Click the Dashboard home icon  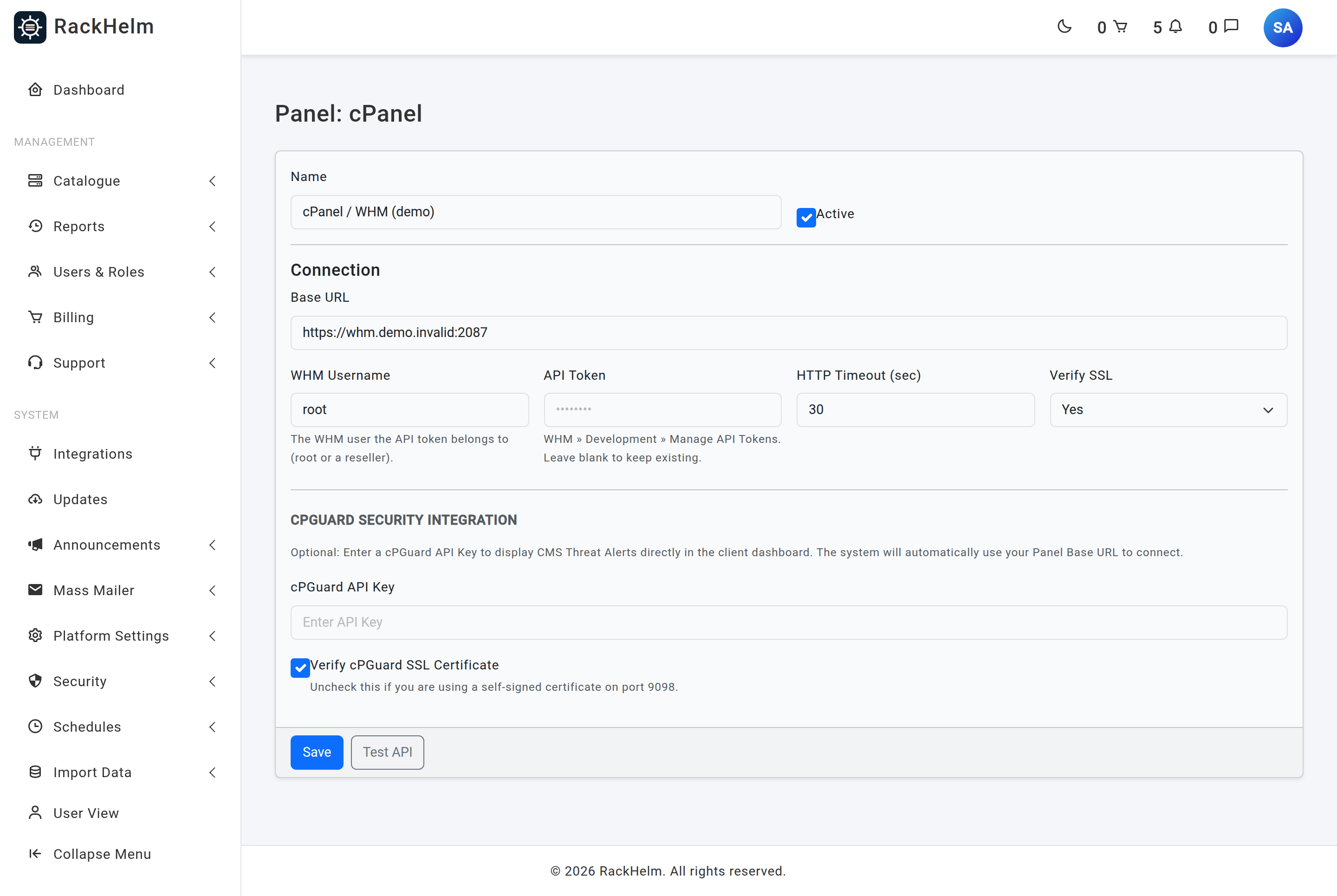click(35, 90)
